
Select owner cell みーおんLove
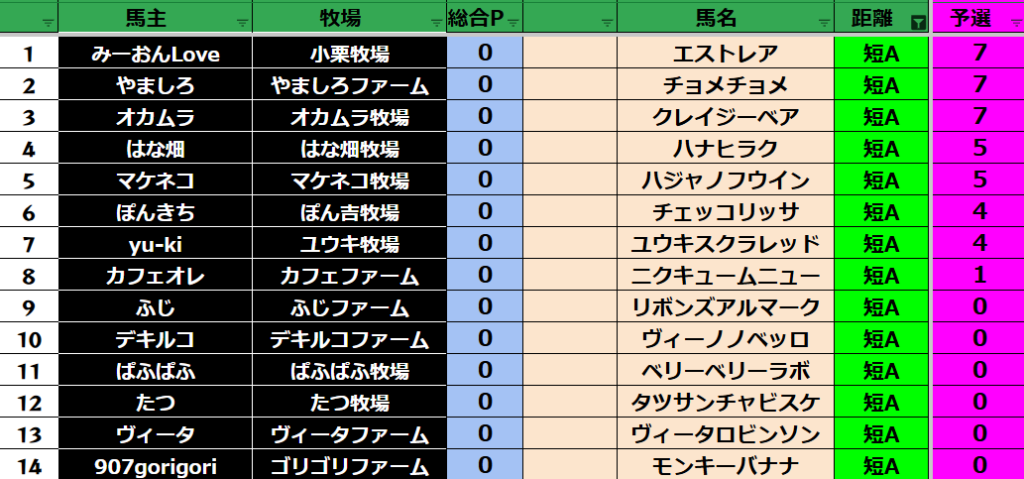[x=154, y=54]
